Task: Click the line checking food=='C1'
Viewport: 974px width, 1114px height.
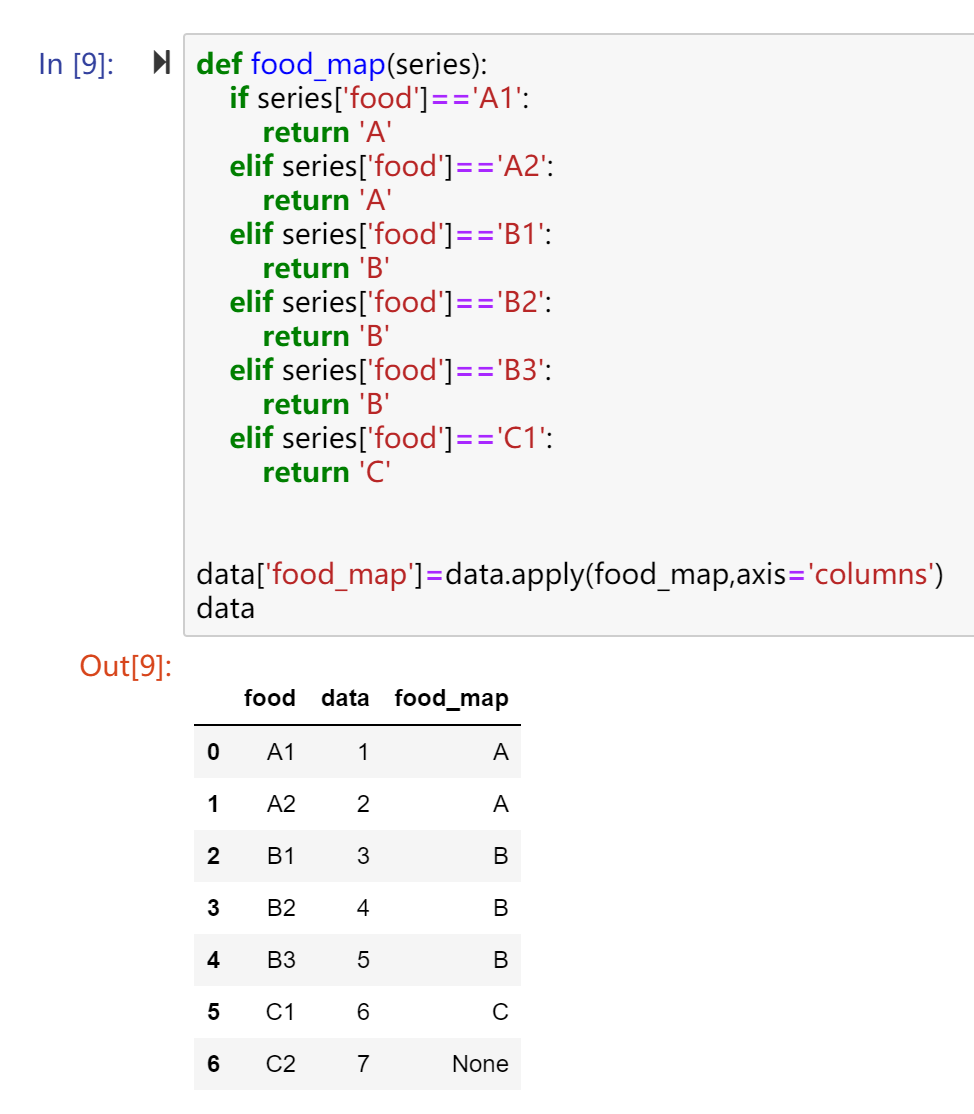Action: pos(391,438)
